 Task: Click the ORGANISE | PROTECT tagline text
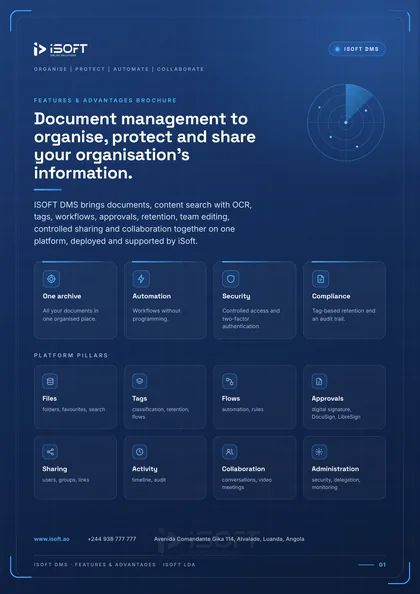[119, 69]
